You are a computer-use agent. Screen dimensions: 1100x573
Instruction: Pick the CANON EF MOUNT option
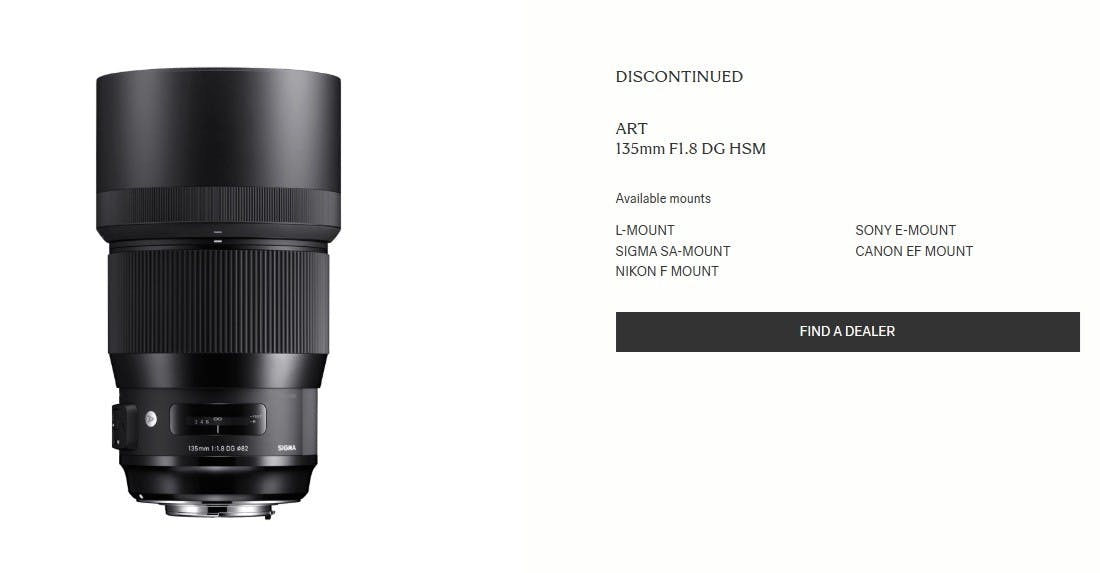[x=913, y=251]
